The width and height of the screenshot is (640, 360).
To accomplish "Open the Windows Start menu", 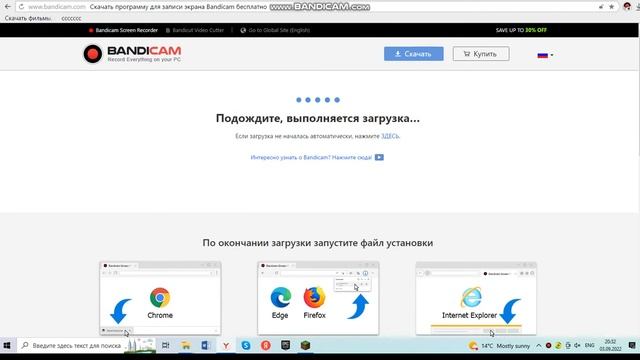I will [7, 346].
